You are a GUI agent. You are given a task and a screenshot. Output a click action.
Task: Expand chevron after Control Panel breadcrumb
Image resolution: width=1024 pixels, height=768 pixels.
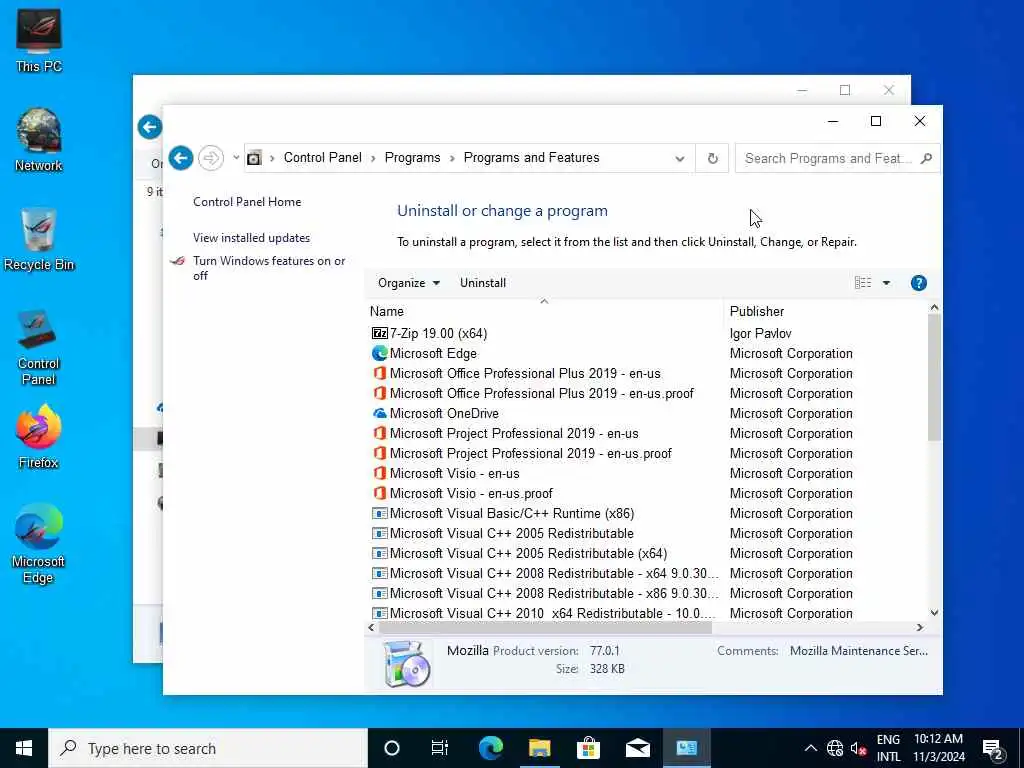(373, 158)
